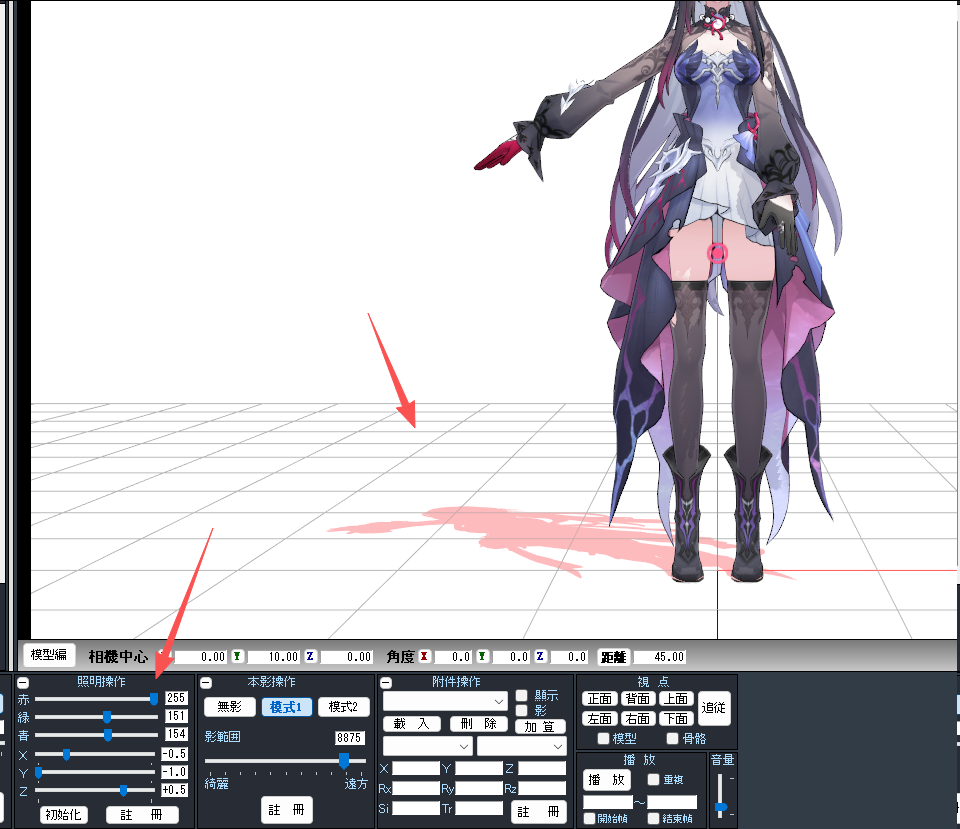This screenshot has width=960, height=829.
Task: Toggle the 影 accessory shadow checkbox
Action: [522, 710]
